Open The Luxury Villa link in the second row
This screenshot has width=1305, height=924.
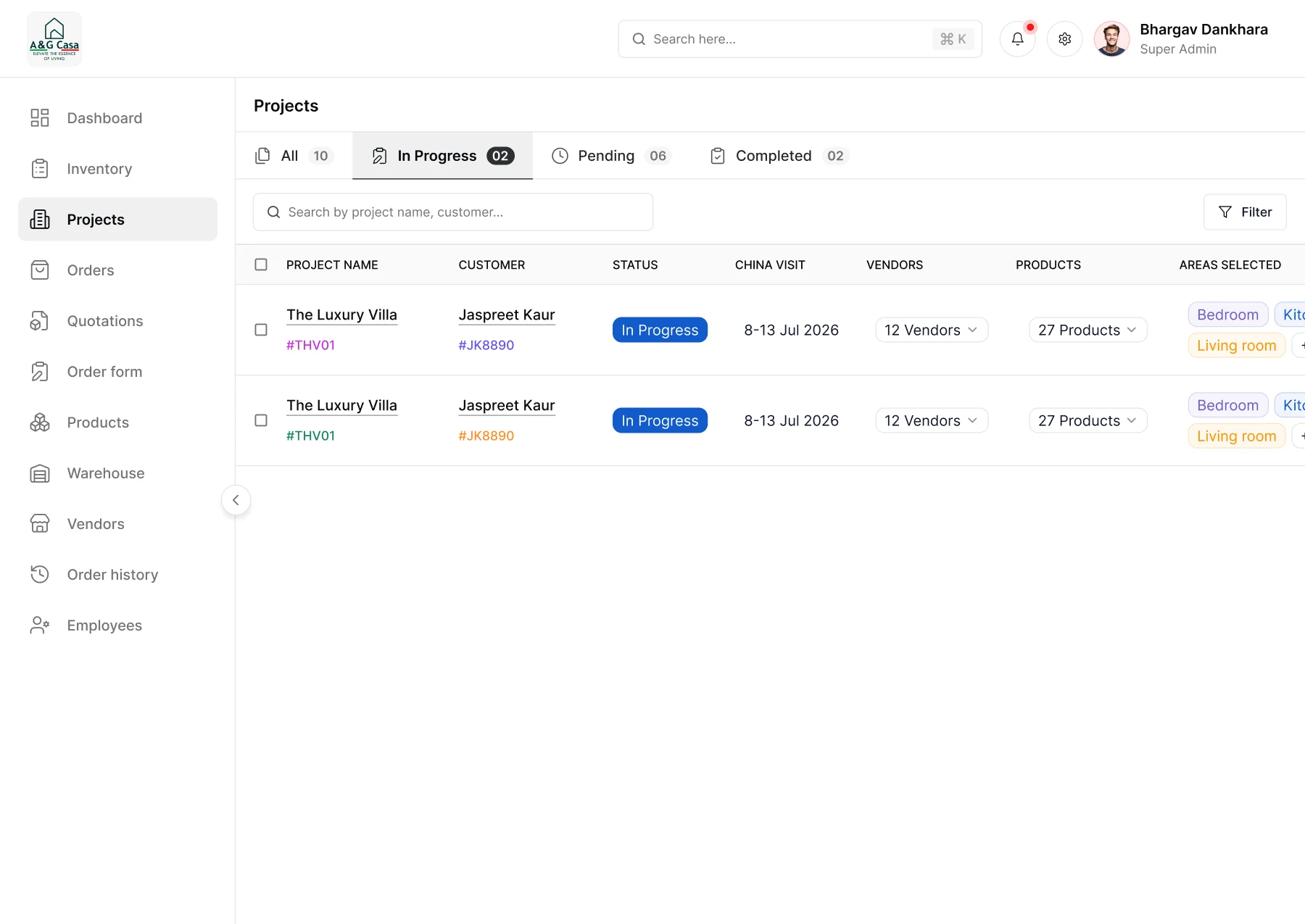(x=341, y=406)
